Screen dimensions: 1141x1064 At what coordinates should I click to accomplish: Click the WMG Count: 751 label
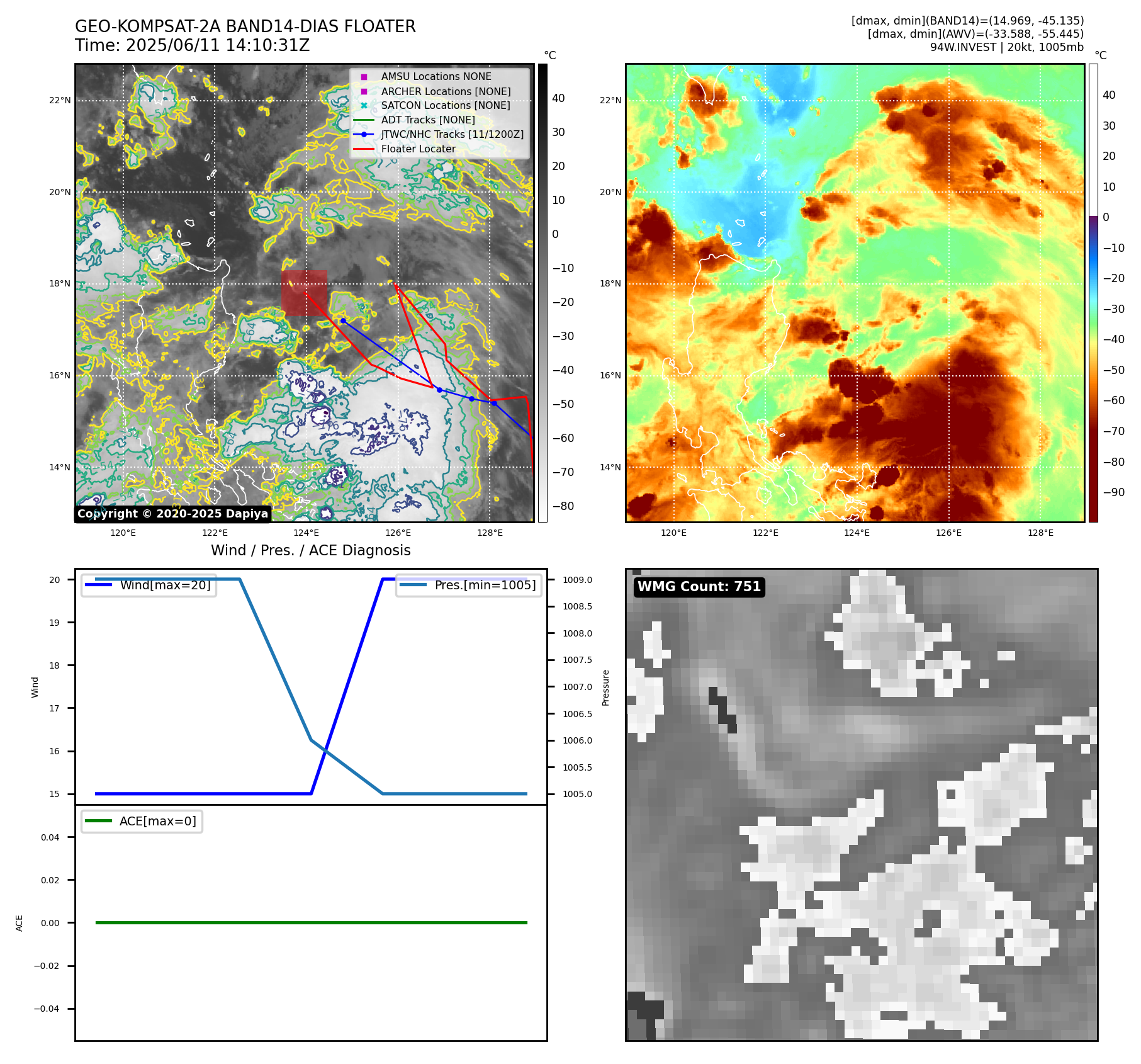tap(699, 587)
